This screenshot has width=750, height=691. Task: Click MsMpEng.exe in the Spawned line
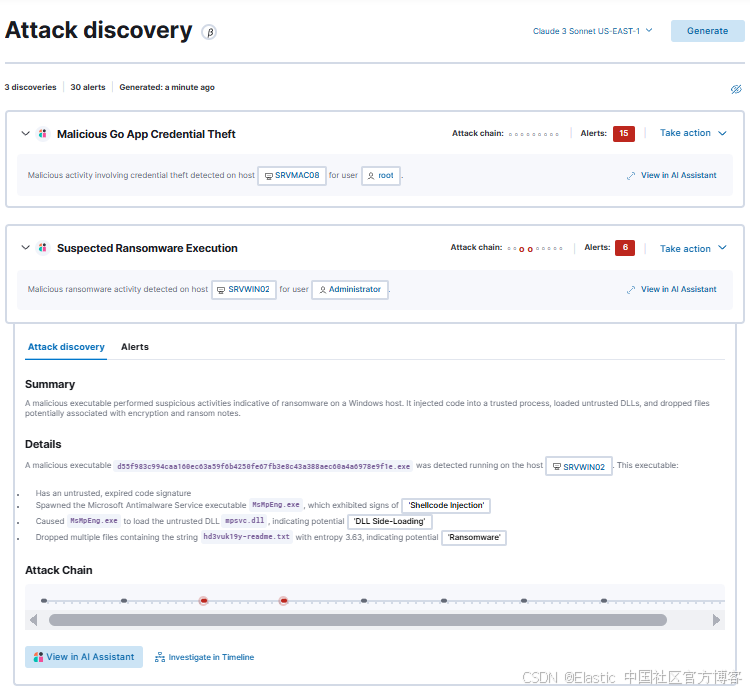point(276,505)
